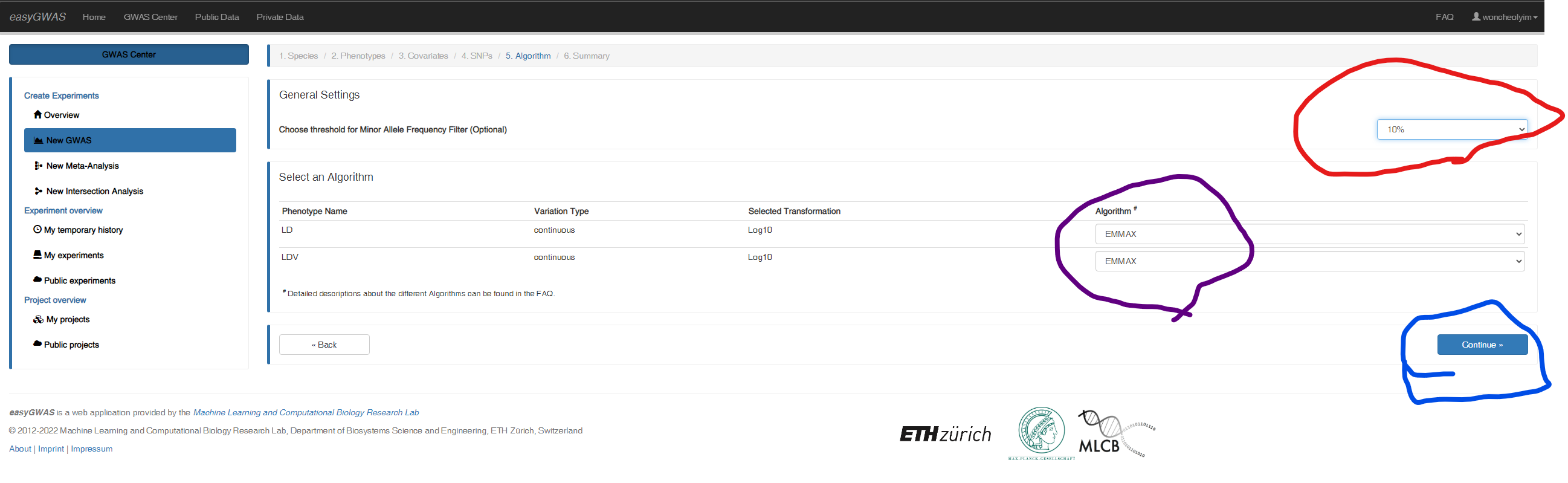
Task: Click the cloud icon by Public experiments
Action: pos(37,279)
